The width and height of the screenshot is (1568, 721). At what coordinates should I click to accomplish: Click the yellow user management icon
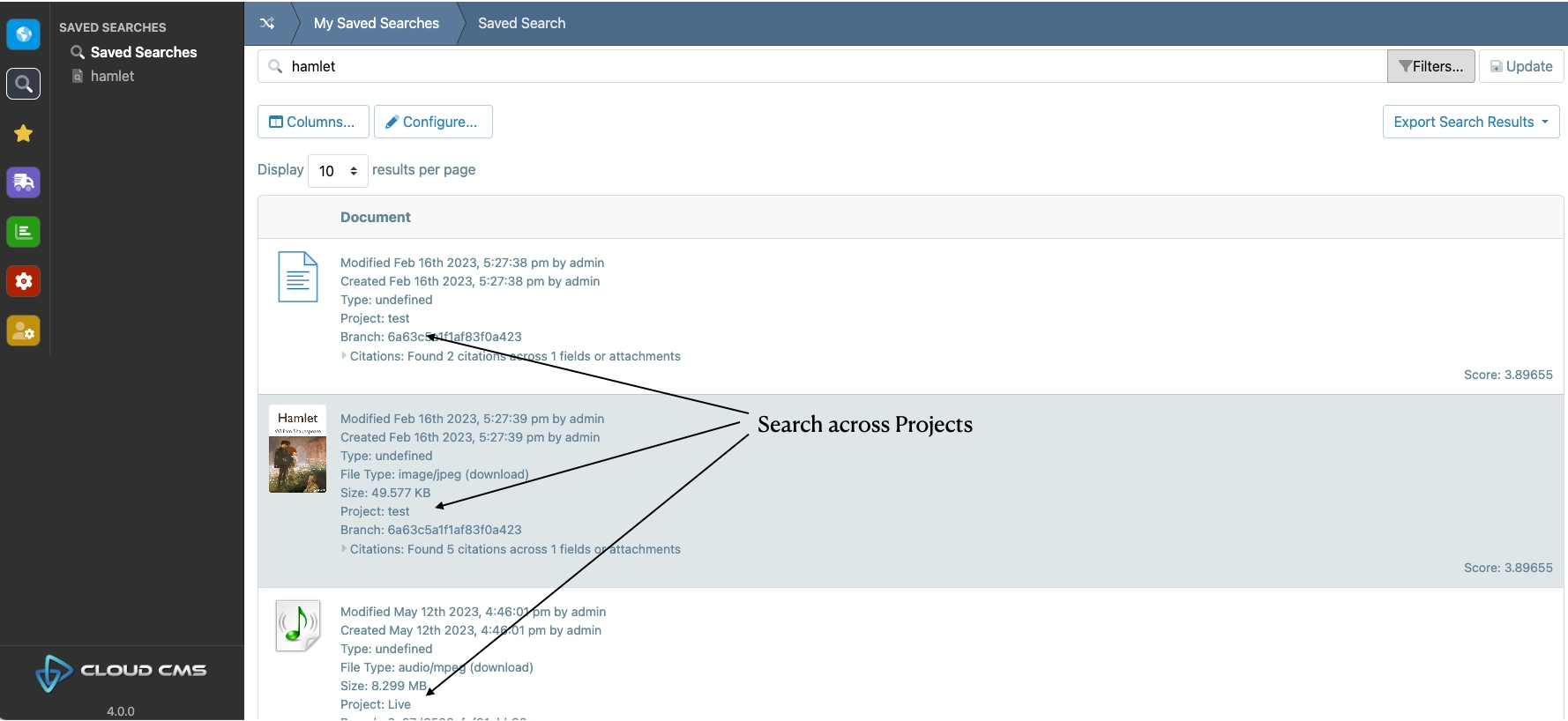point(24,331)
